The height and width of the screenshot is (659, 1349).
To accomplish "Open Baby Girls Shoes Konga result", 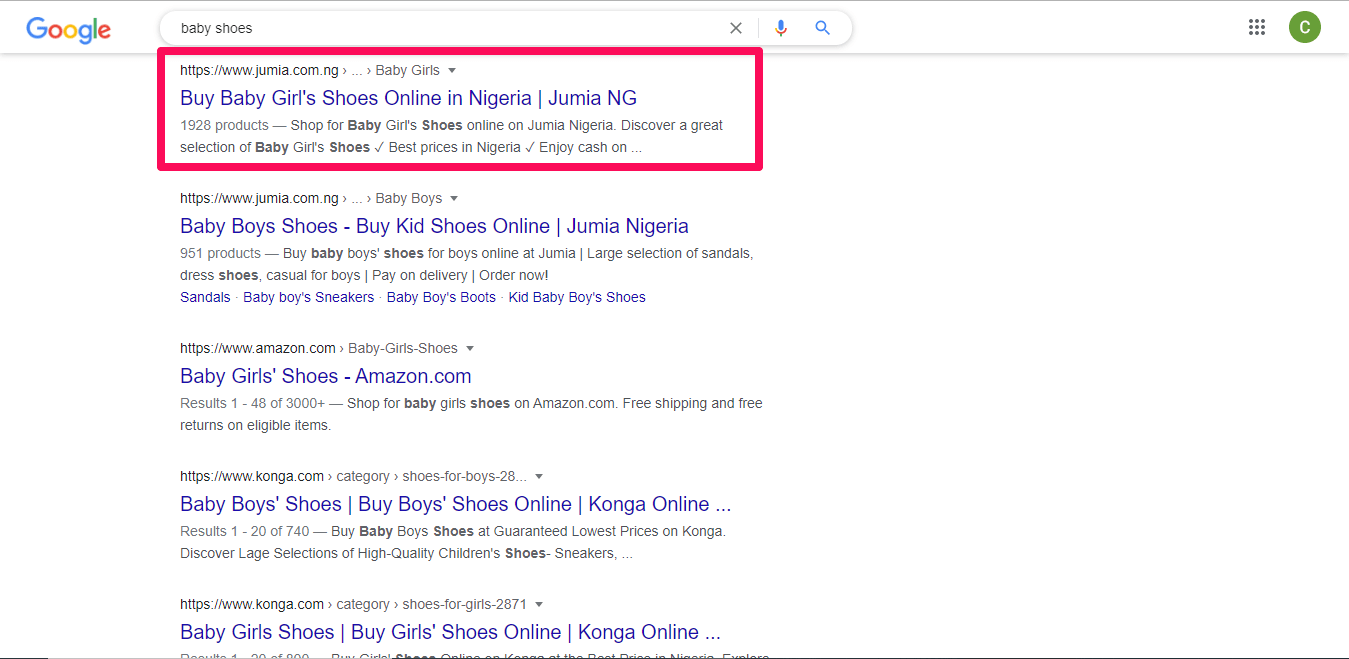I will click(450, 632).
